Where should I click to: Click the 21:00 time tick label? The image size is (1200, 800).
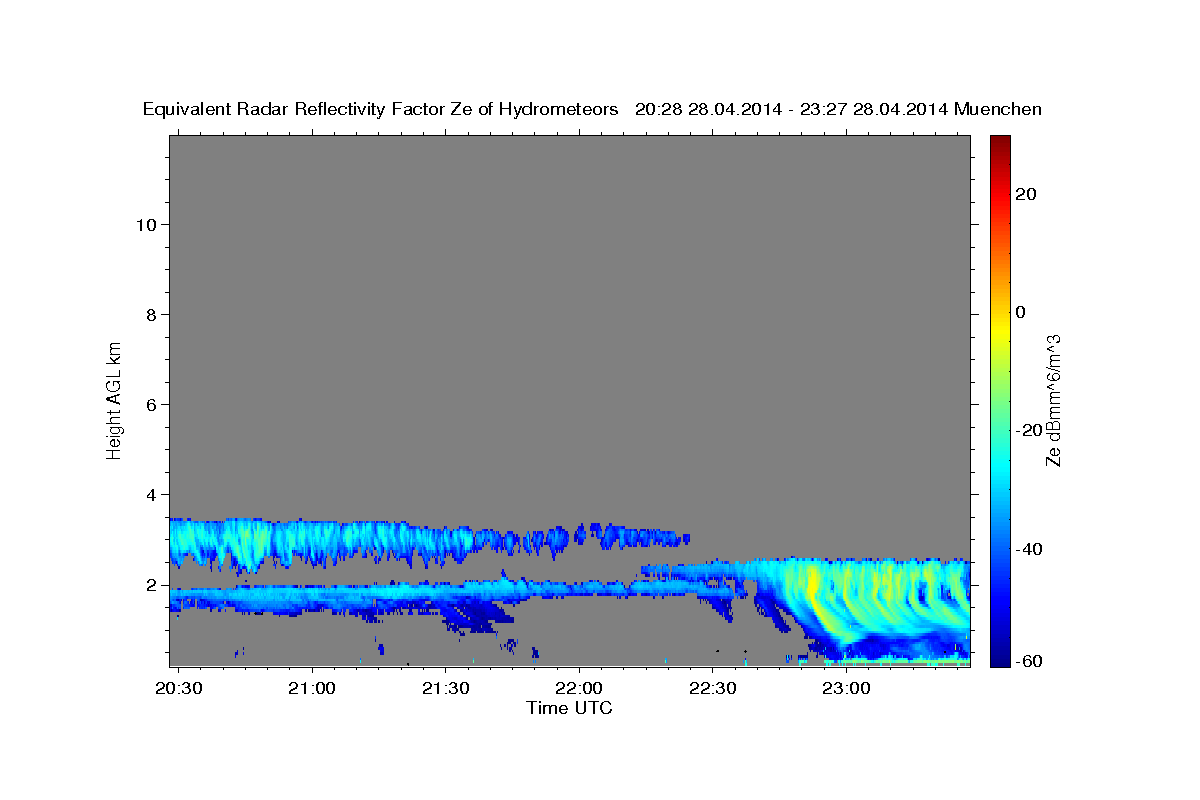[x=312, y=688]
